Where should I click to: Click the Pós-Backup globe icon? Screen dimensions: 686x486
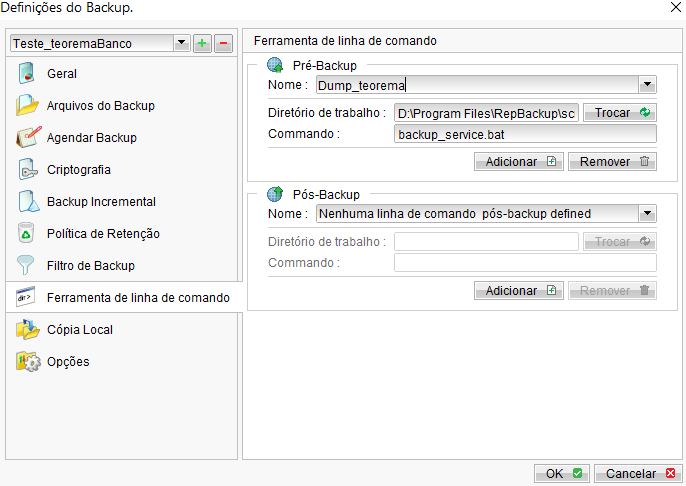tap(275, 194)
